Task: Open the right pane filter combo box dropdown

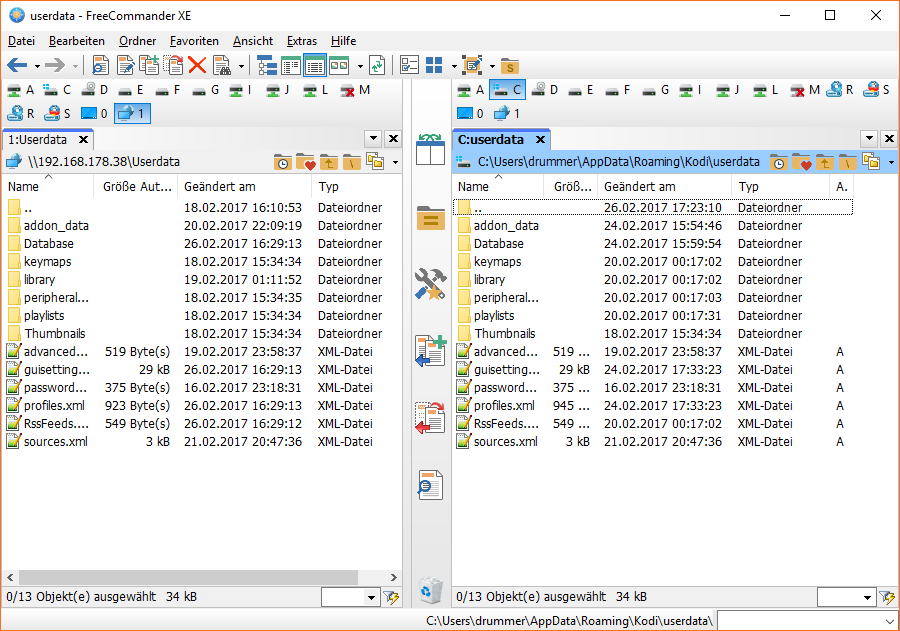Action: point(867,598)
